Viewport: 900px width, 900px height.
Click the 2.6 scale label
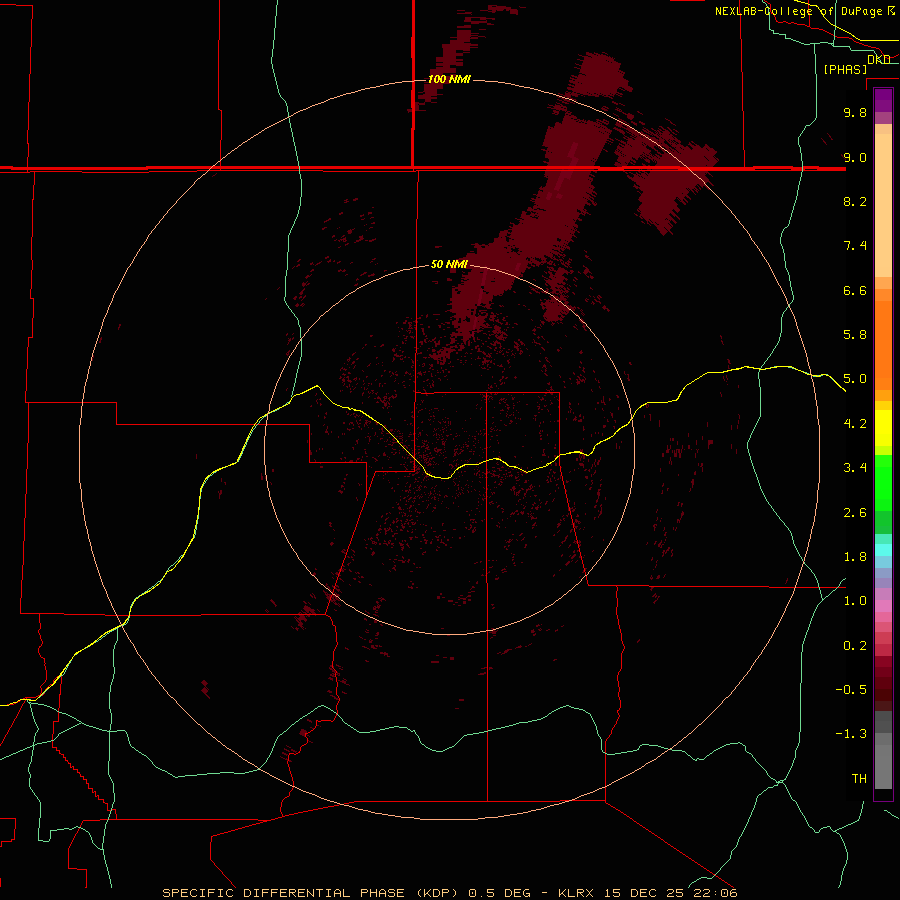855,513
